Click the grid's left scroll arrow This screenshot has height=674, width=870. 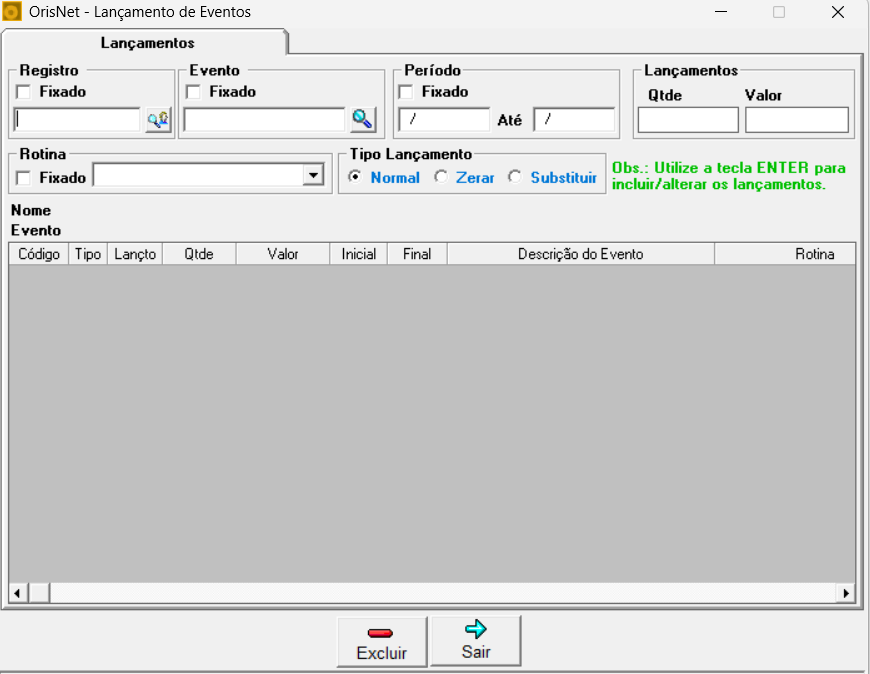click(18, 593)
